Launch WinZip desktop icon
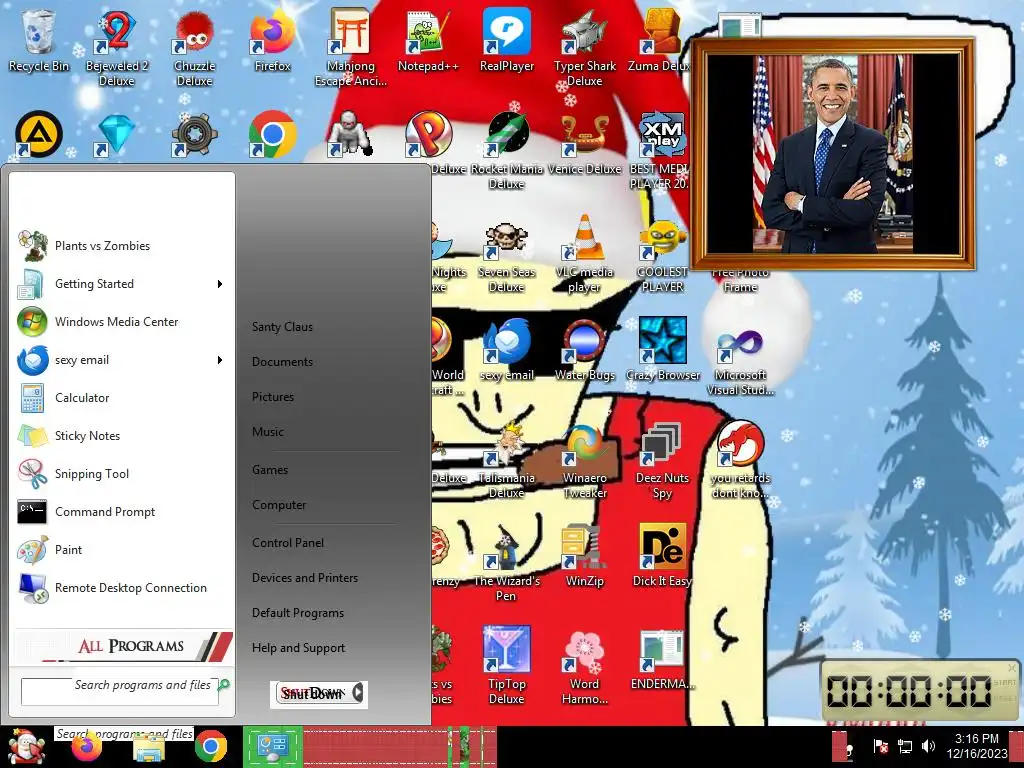This screenshot has height=768, width=1024. 584,556
